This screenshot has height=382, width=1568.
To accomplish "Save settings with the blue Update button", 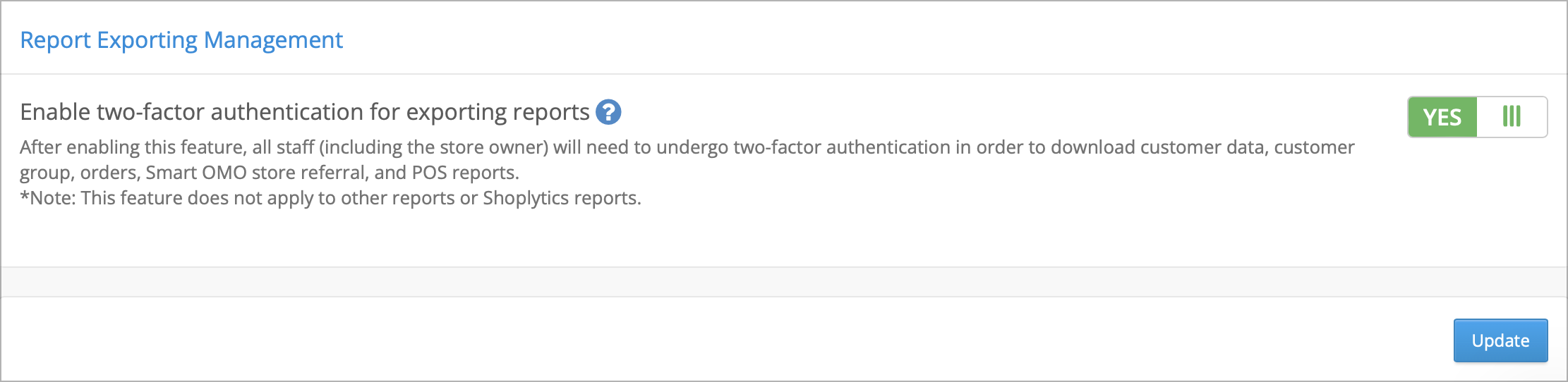I will [1500, 340].
